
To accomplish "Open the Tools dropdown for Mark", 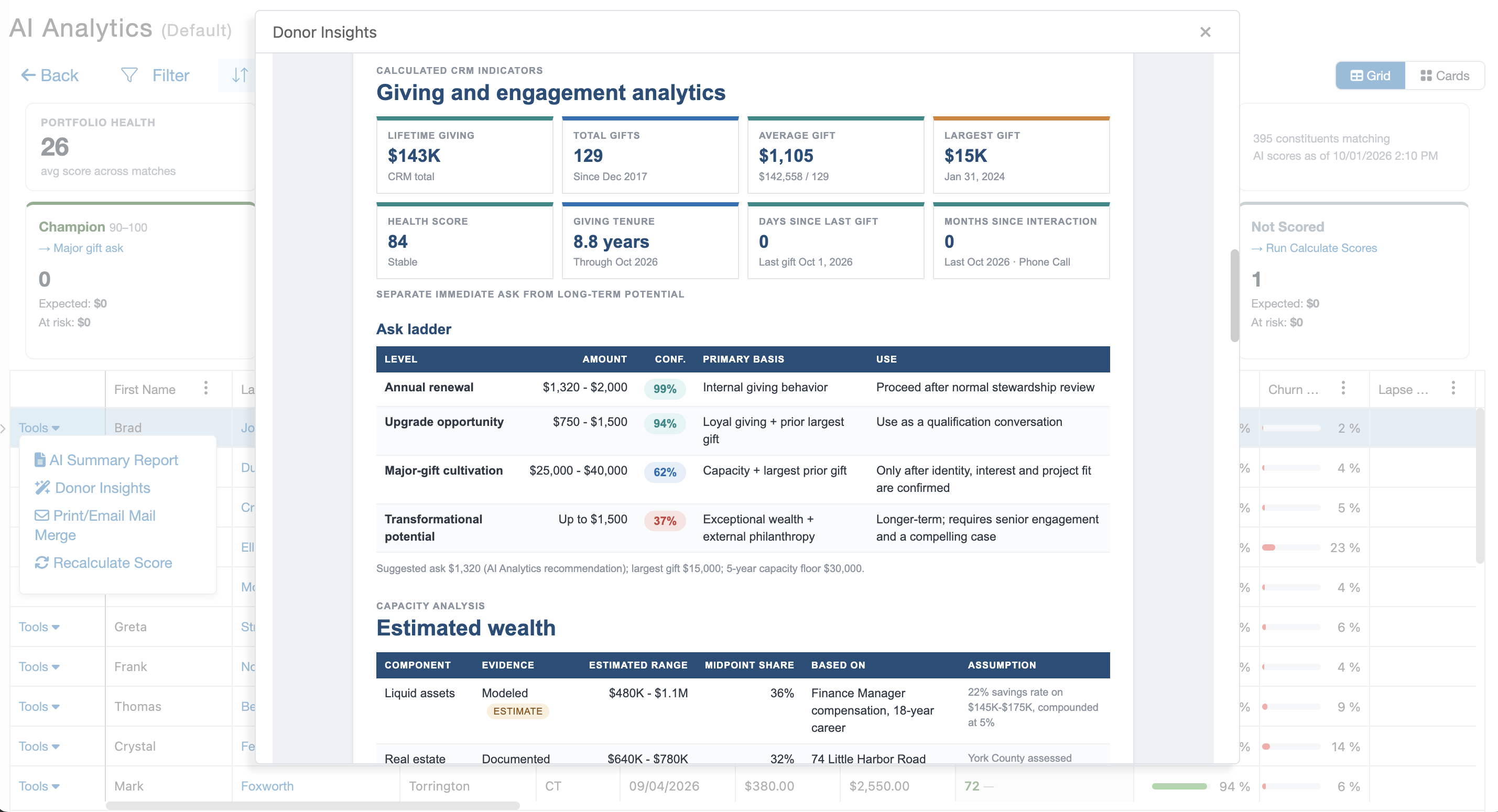I will [x=39, y=786].
